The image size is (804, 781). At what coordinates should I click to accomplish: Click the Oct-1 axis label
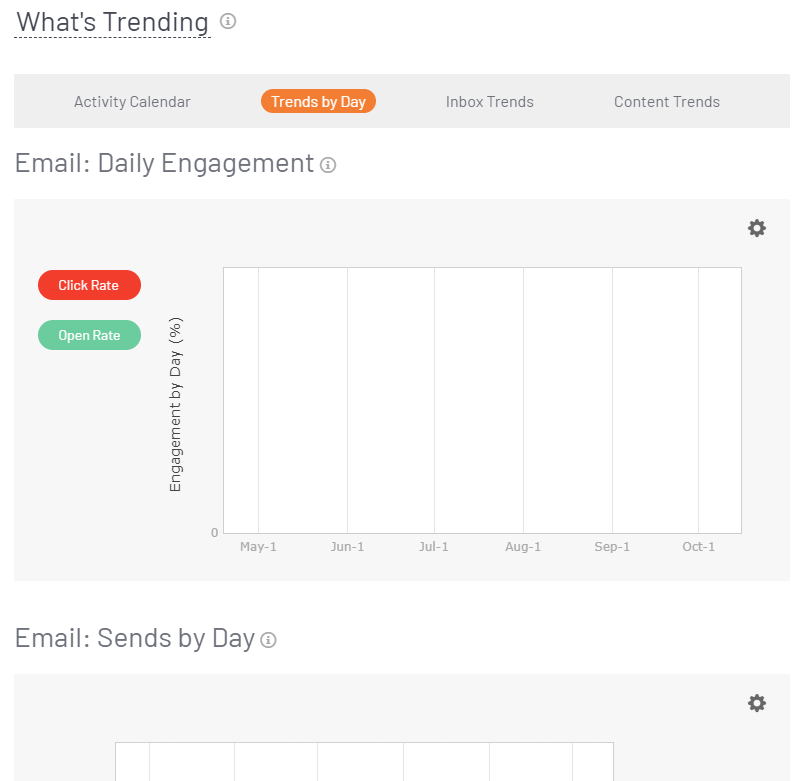[x=698, y=547]
